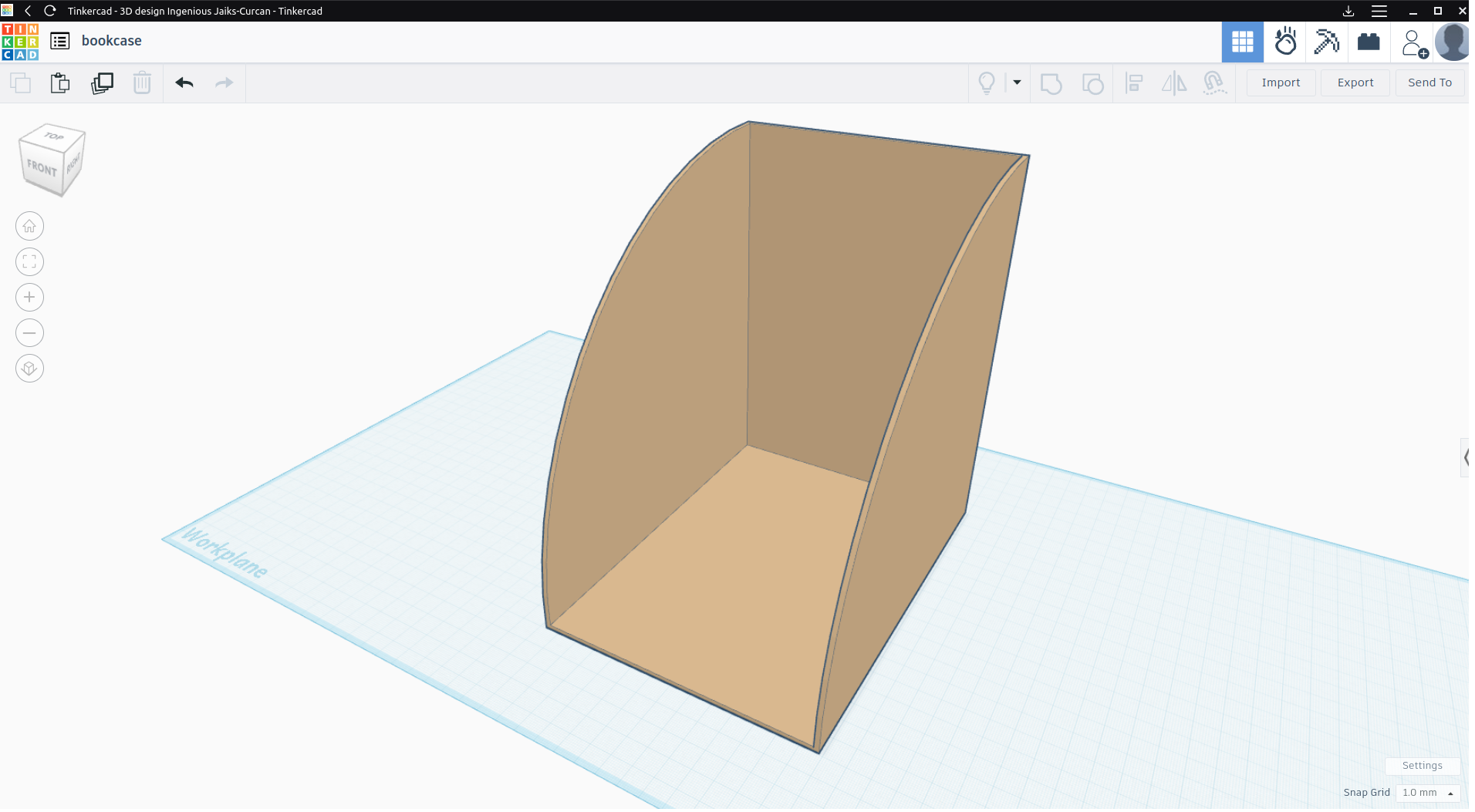1475x812 pixels.
Task: Click the Export button
Action: 1355,83
